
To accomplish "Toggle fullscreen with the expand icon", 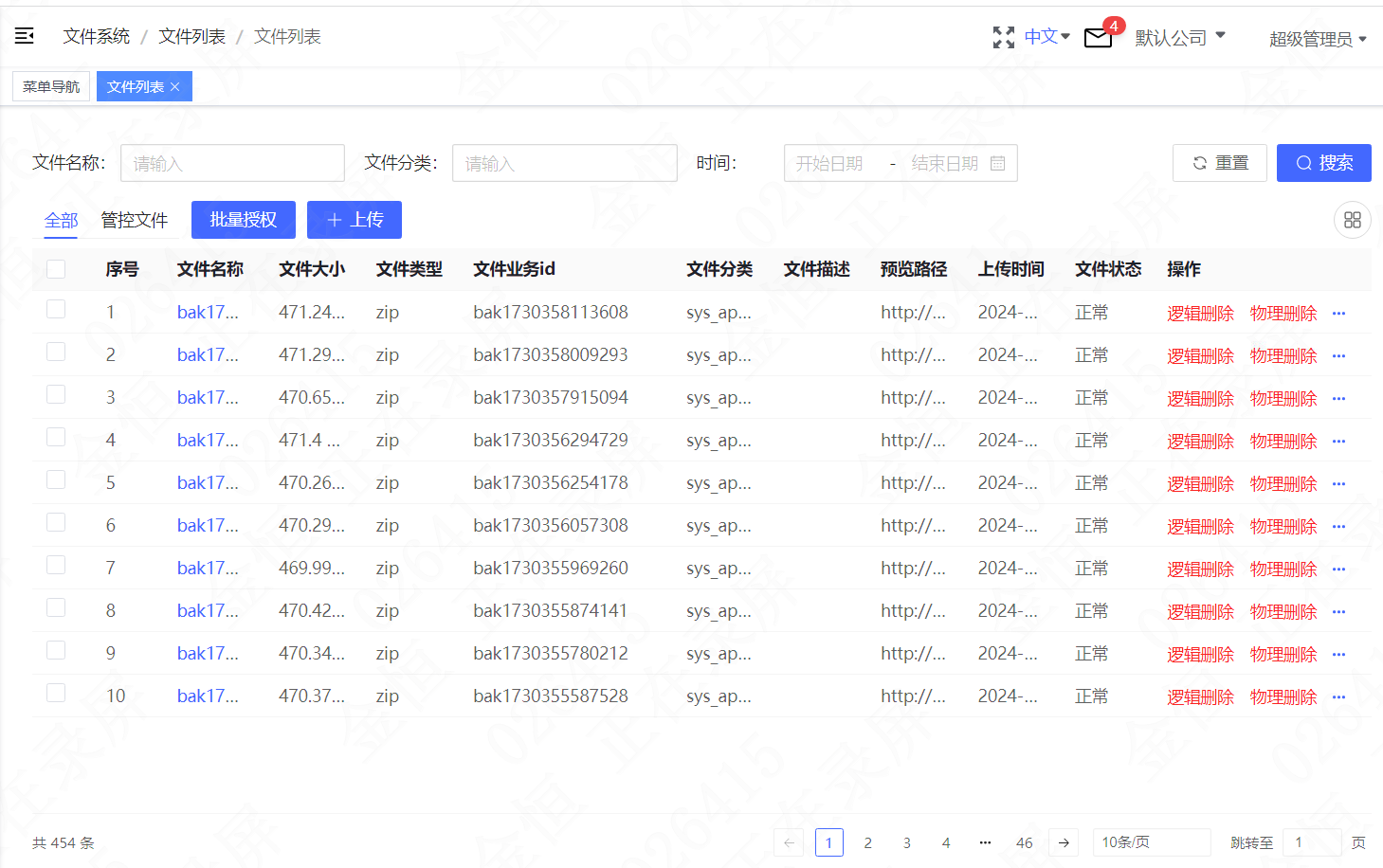I will pyautogui.click(x=1003, y=37).
